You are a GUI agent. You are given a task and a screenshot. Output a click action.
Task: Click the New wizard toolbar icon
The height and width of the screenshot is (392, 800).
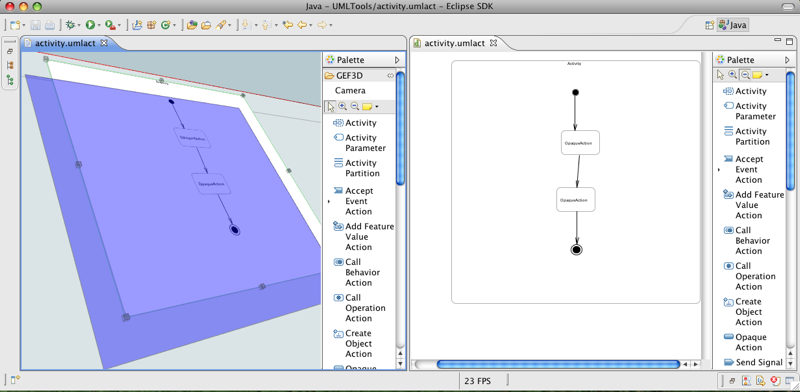(15, 24)
